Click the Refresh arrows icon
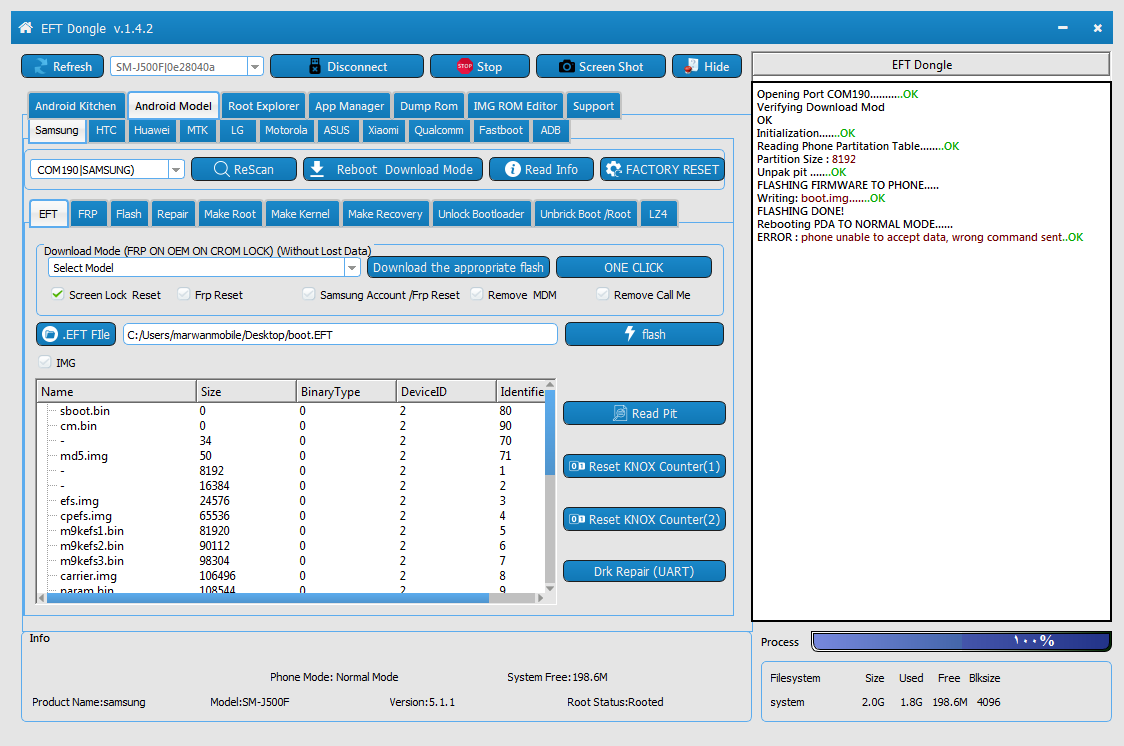This screenshot has height=746, width=1124. pos(40,67)
